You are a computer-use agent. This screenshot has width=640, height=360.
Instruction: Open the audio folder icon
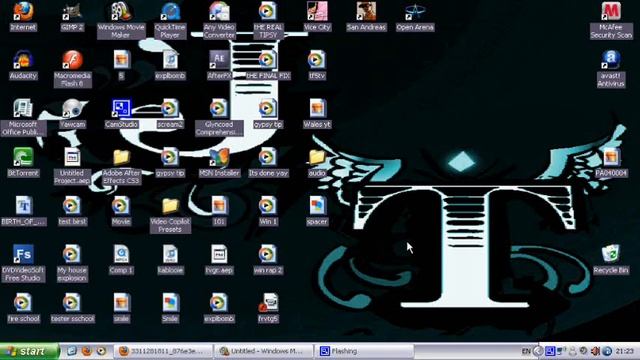(317, 162)
